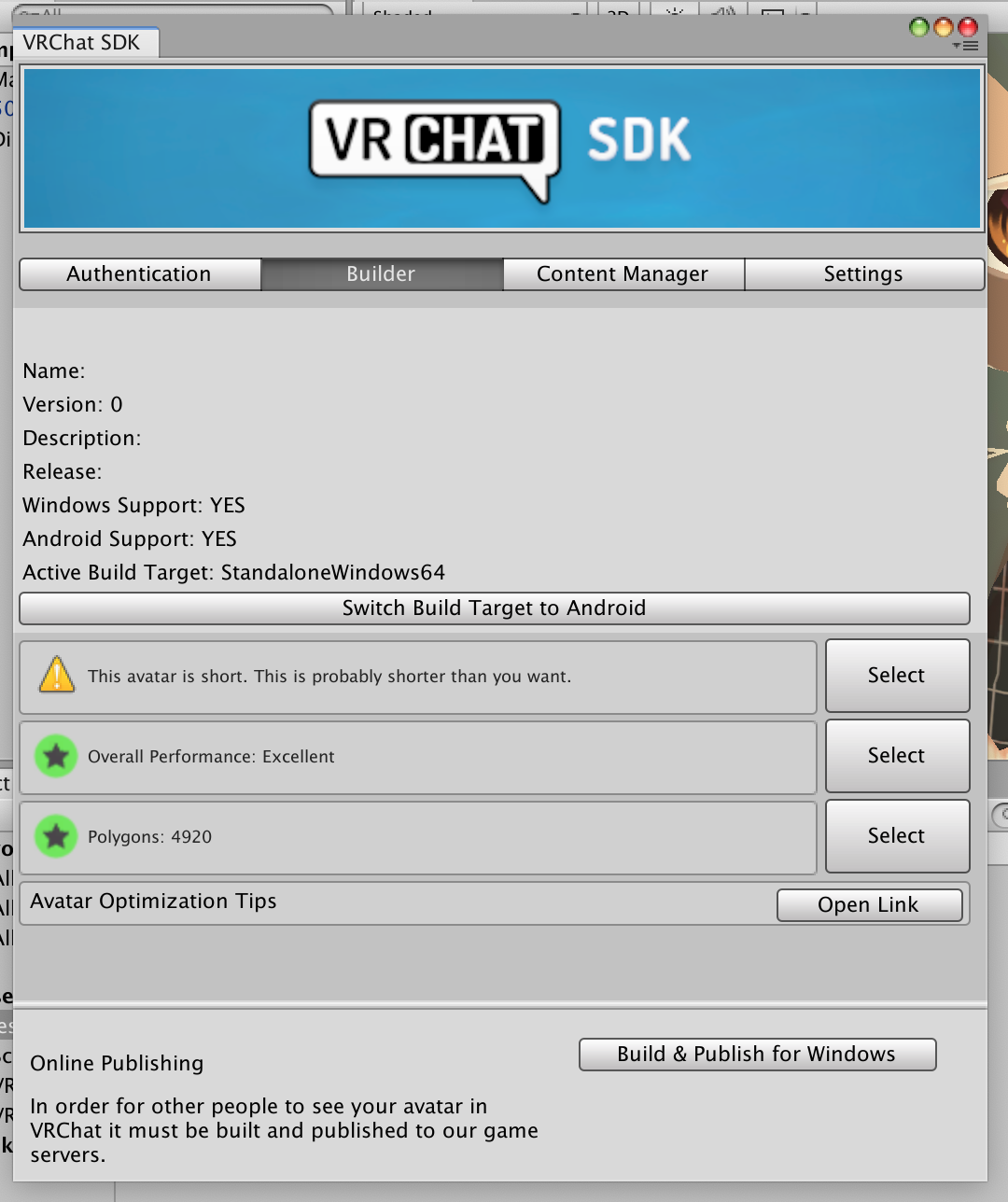Click 'Active Build Target: StandaloneWindows64' text

pos(234,573)
